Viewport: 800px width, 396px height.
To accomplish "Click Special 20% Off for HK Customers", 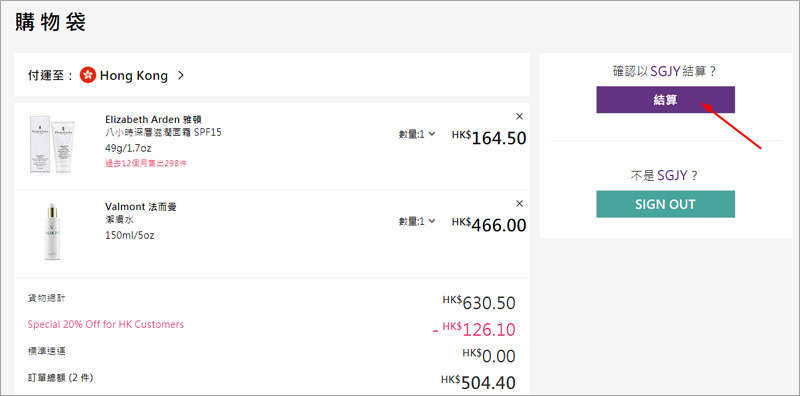I will coord(106,324).
